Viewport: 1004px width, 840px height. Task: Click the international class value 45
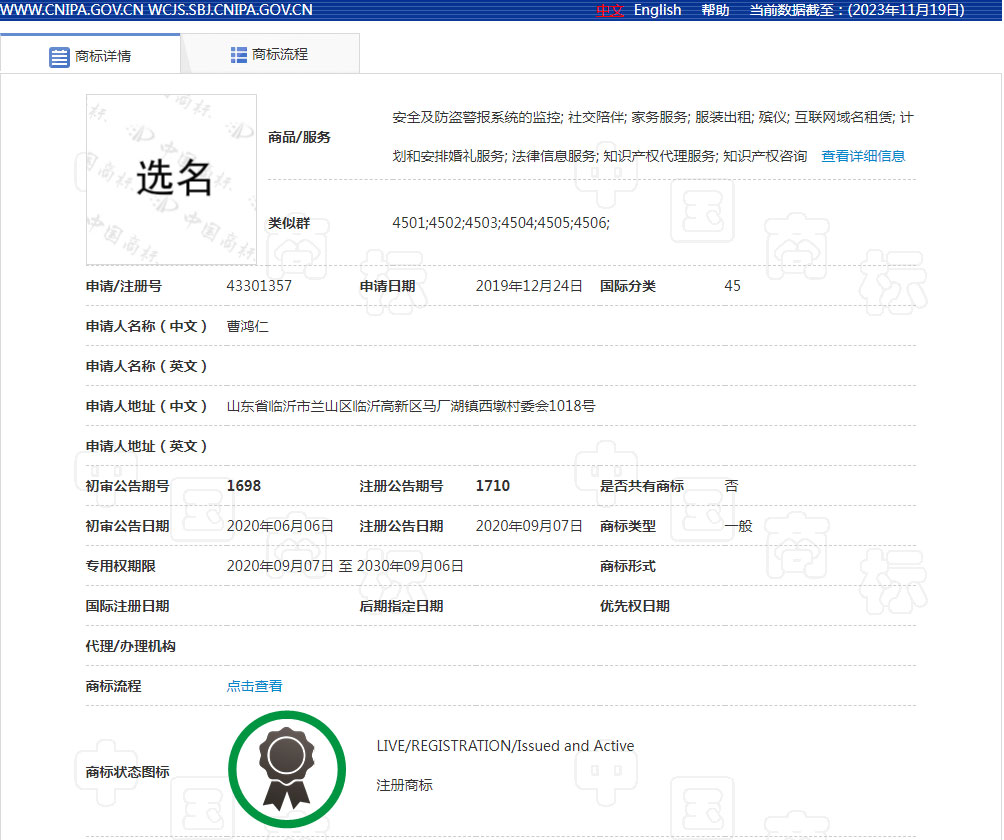(x=733, y=286)
